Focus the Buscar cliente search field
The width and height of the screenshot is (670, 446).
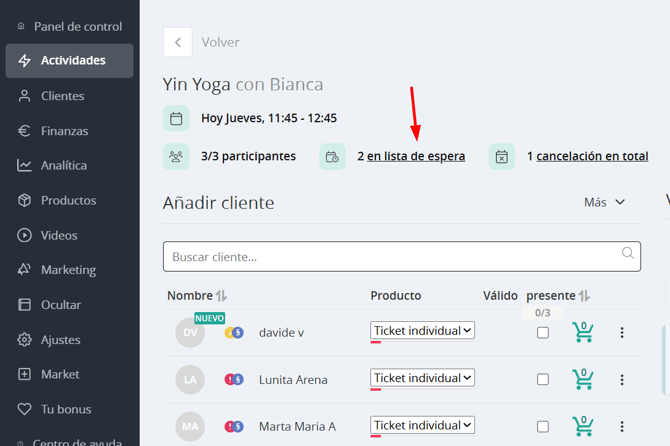pyautogui.click(x=402, y=256)
